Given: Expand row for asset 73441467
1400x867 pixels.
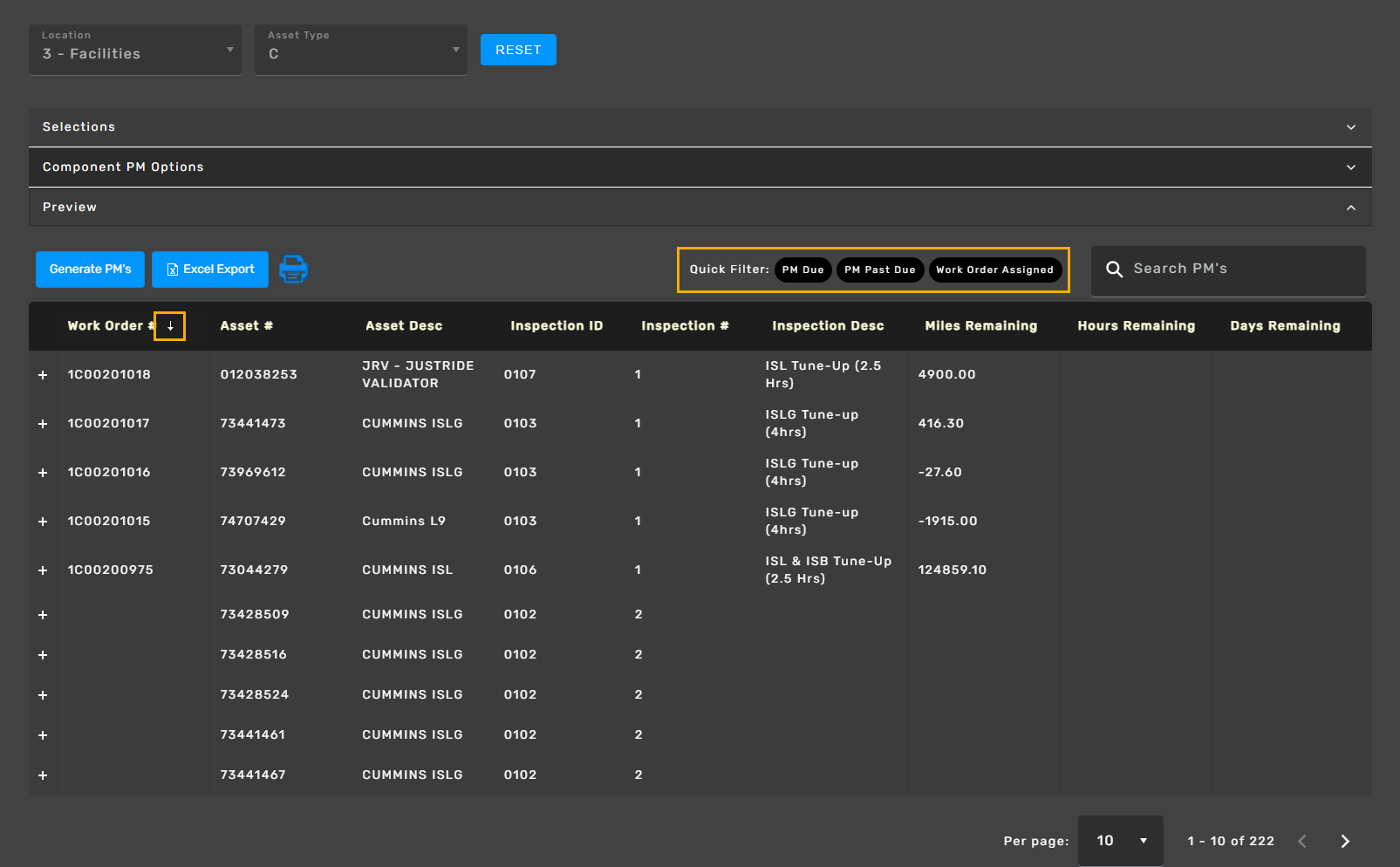Looking at the screenshot, I should 43,775.
